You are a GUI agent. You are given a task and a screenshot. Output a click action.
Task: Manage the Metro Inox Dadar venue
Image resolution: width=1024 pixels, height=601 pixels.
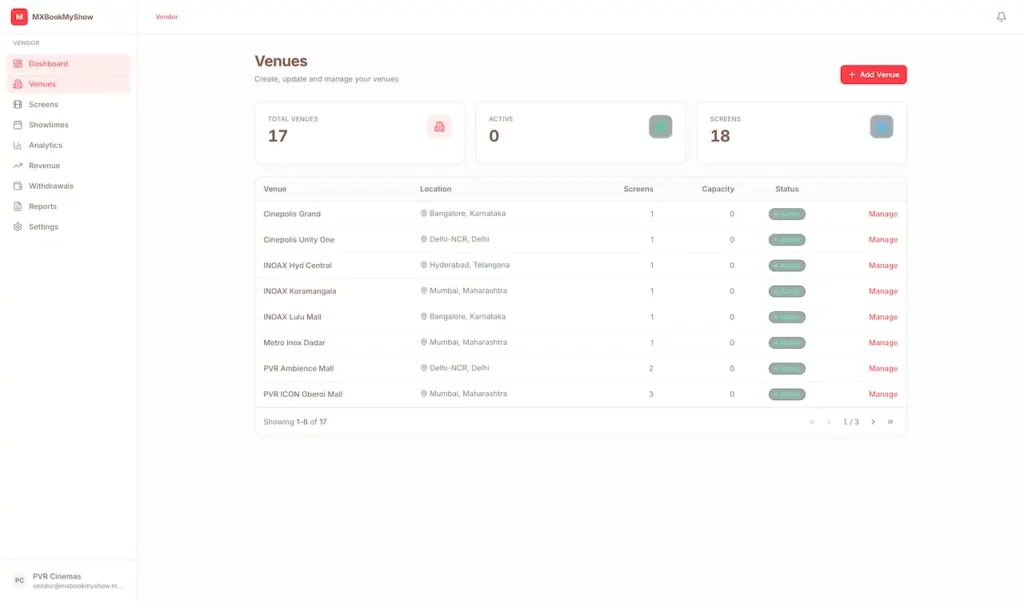click(883, 343)
